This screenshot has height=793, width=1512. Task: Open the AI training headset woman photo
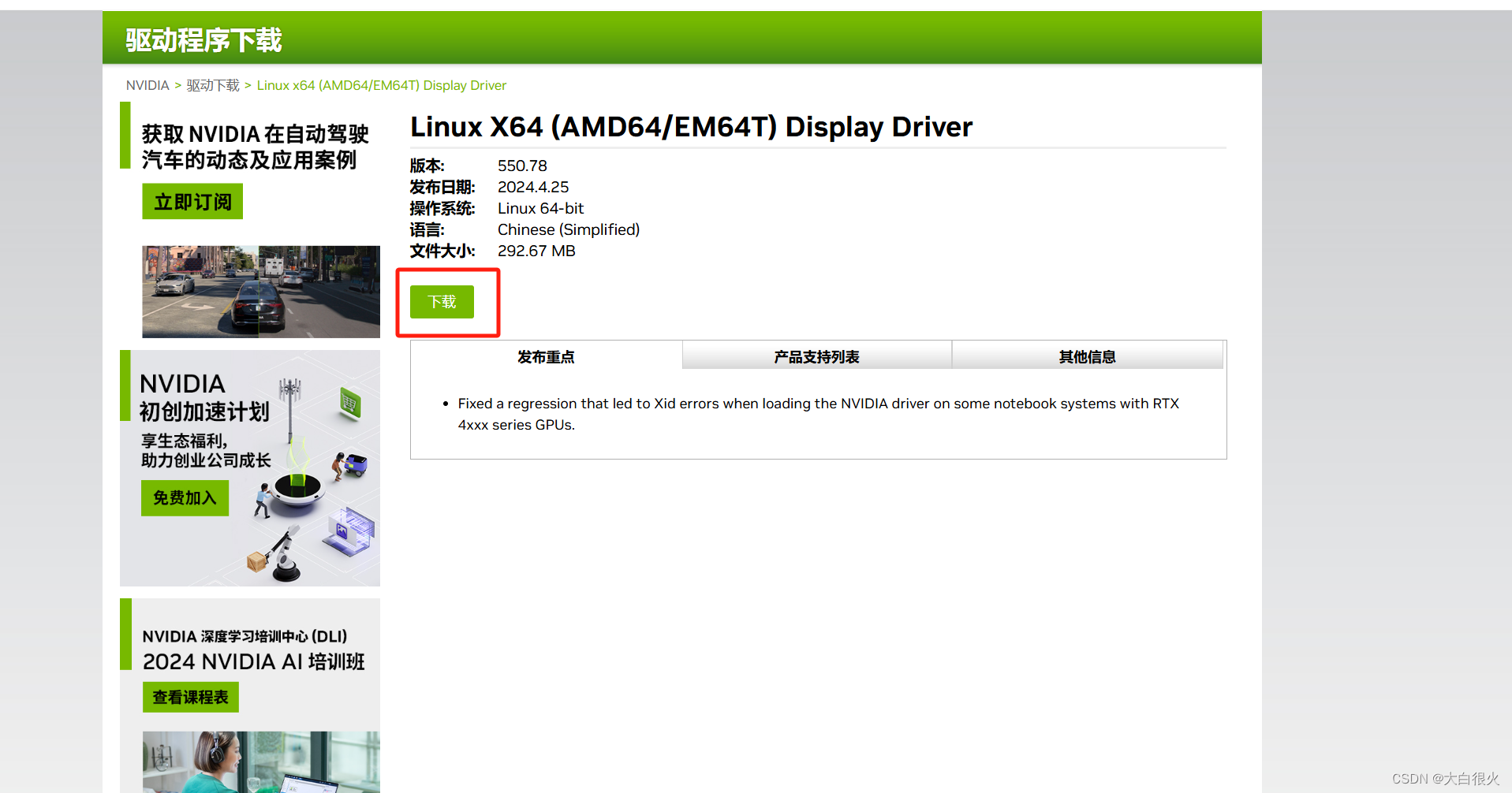(261, 761)
